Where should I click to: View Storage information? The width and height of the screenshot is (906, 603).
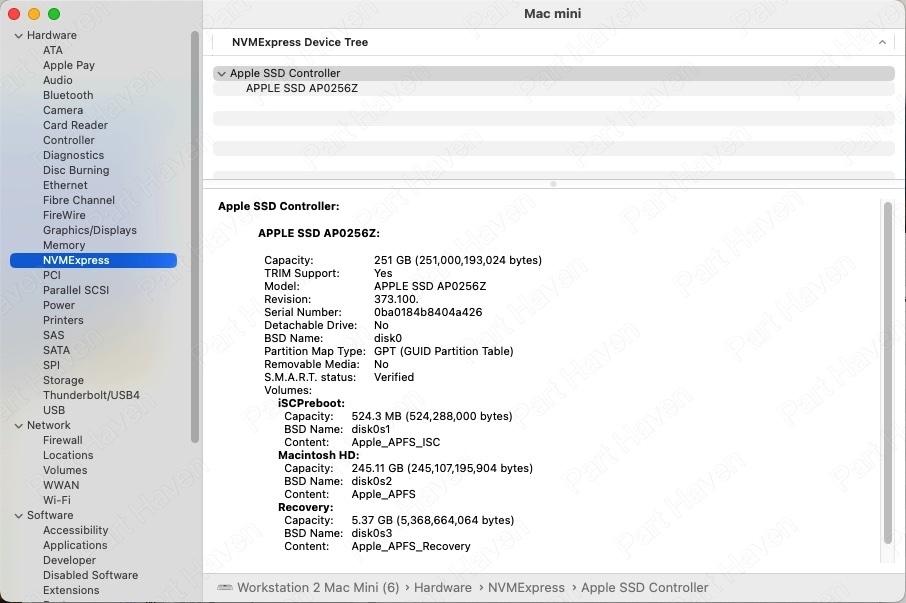point(64,381)
